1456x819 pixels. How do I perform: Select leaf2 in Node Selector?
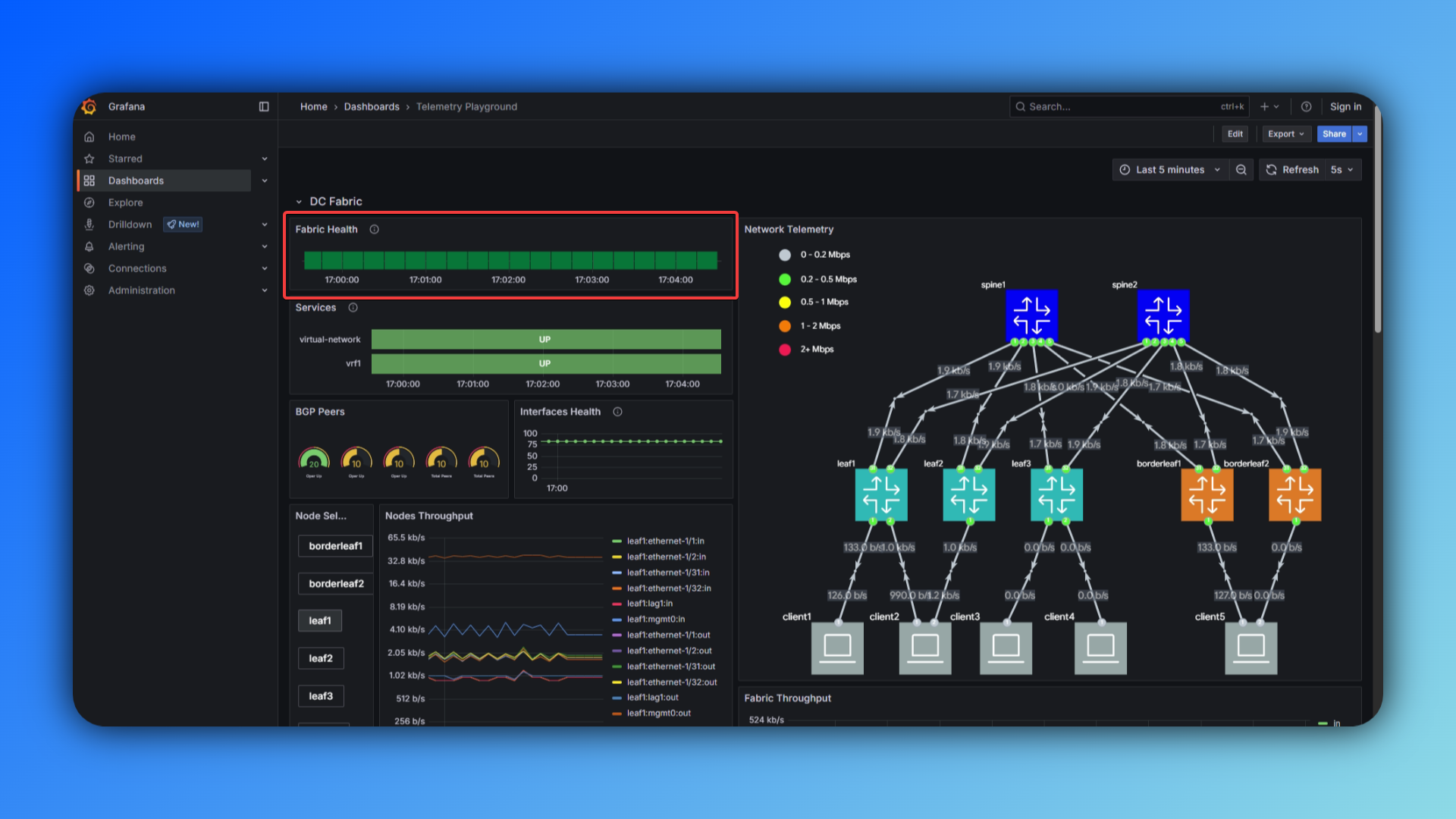(321, 658)
